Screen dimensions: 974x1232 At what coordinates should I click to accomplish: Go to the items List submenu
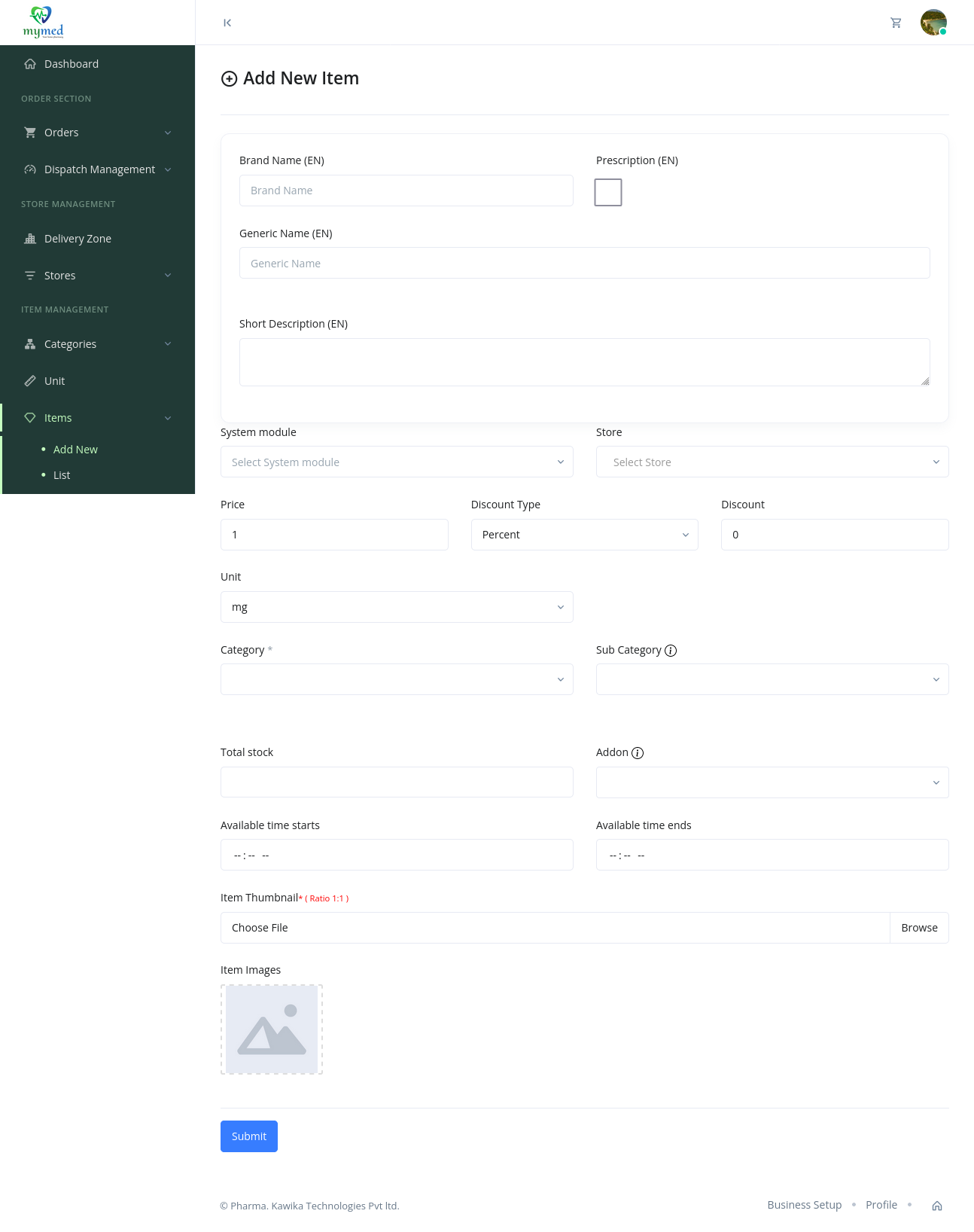pyautogui.click(x=62, y=475)
